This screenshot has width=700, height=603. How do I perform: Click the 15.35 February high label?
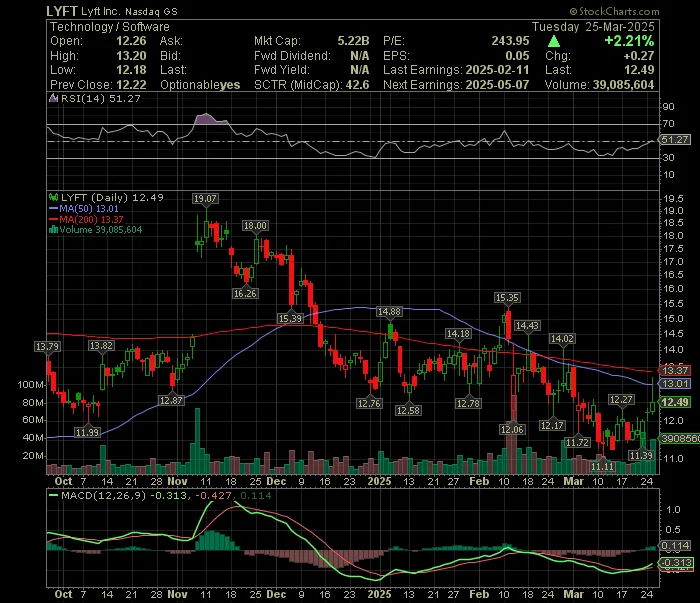click(x=507, y=298)
